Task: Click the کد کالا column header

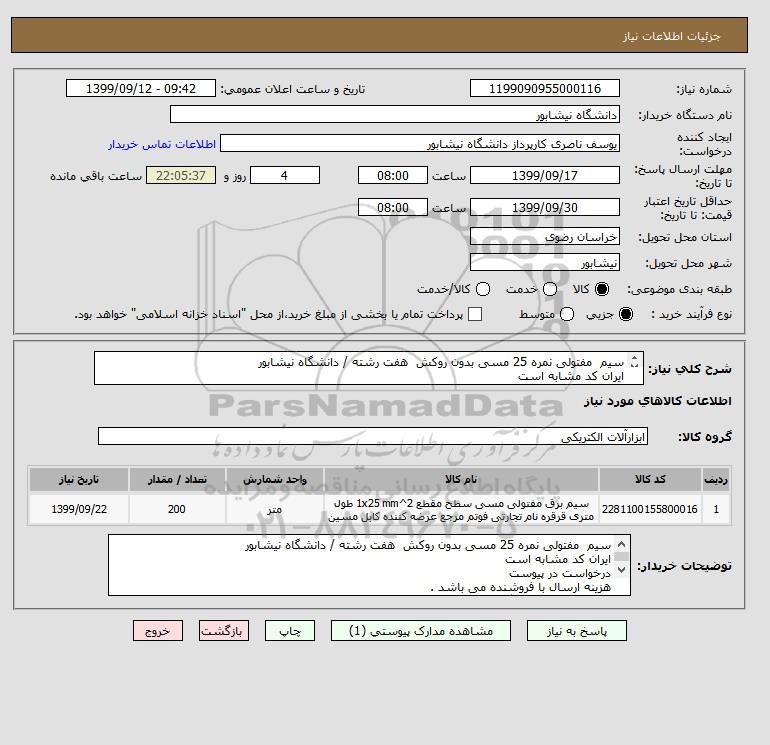Action: pyautogui.click(x=650, y=479)
